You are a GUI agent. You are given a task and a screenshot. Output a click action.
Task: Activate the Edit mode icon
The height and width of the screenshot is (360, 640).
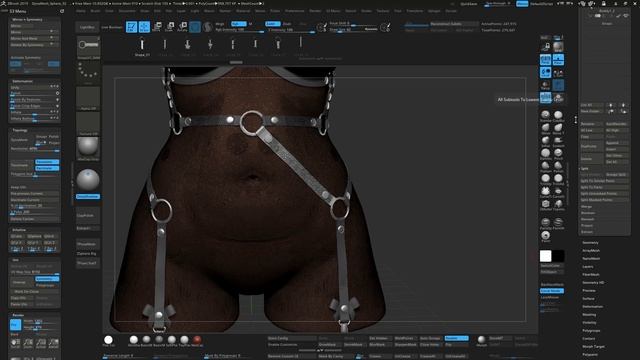pyautogui.click(x=131, y=27)
